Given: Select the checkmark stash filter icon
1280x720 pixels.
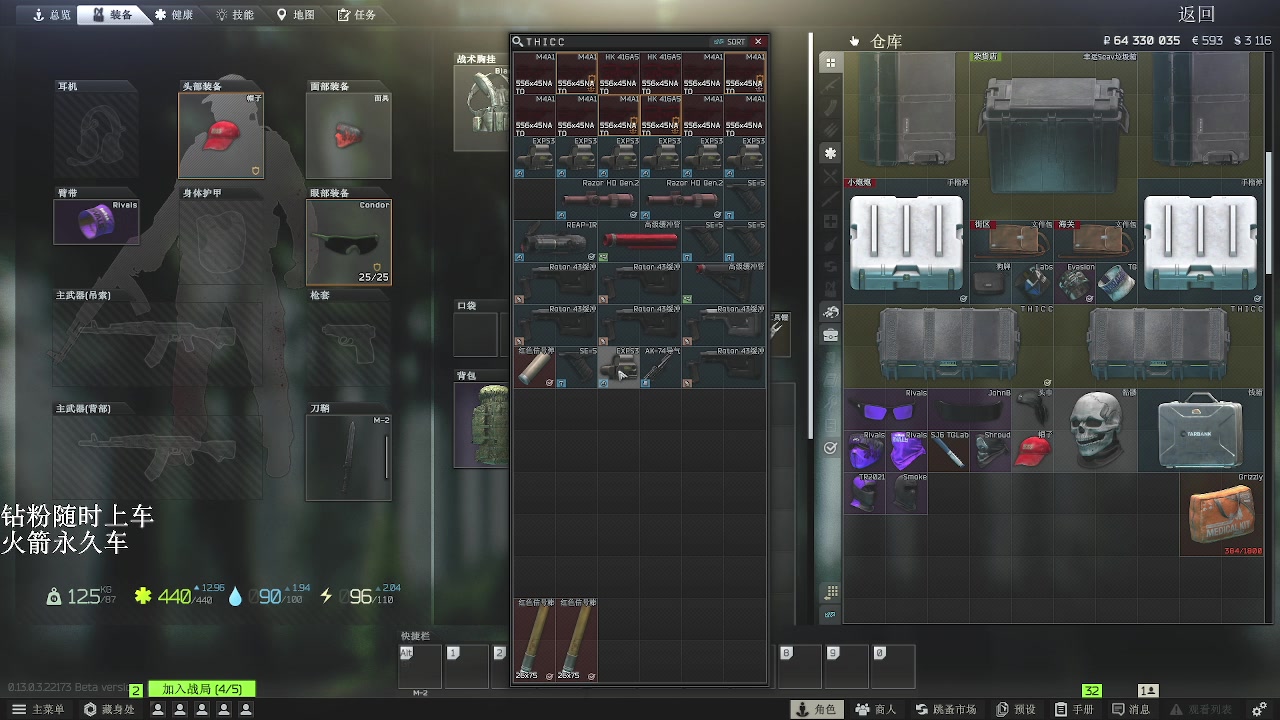Looking at the screenshot, I should coord(830,448).
